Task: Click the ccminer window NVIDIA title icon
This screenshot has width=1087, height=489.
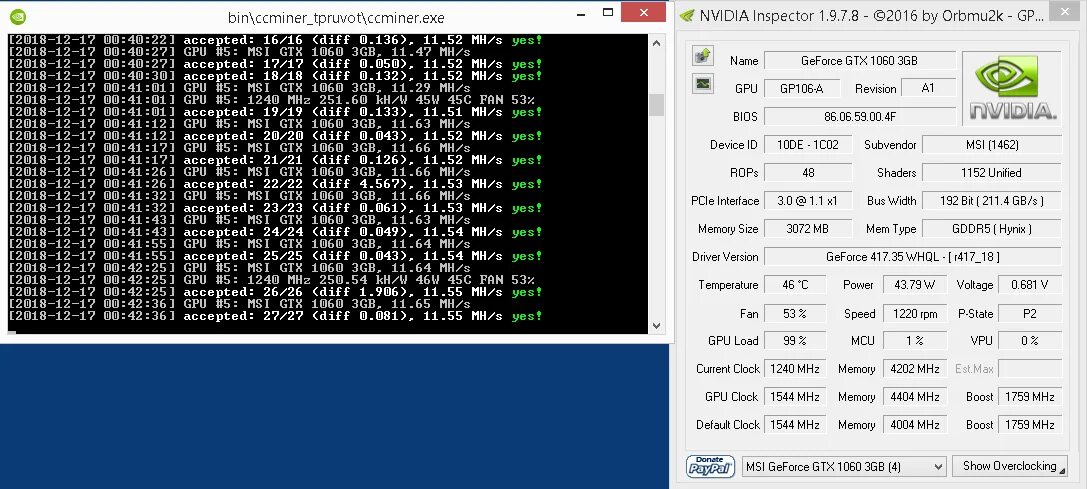Action: [x=18, y=17]
